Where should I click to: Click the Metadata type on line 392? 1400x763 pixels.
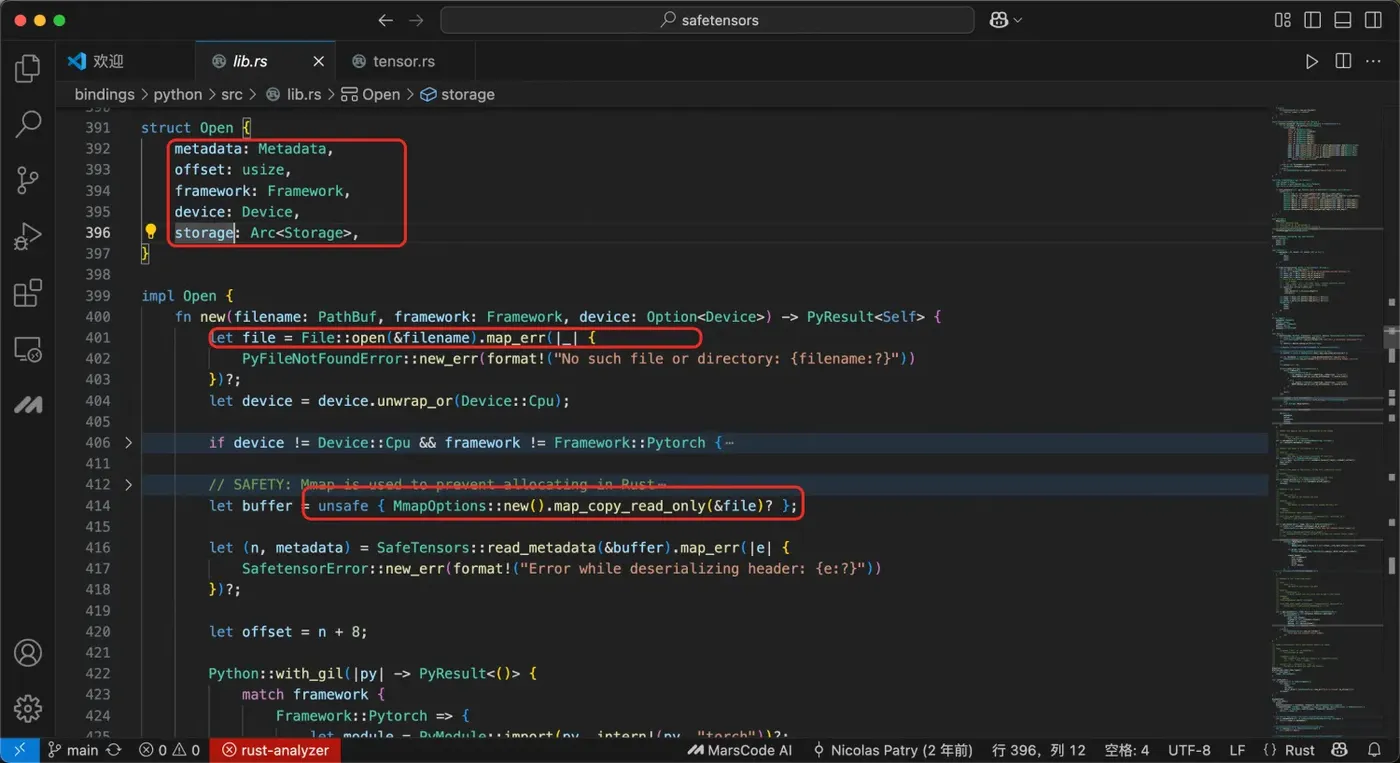pos(291,148)
